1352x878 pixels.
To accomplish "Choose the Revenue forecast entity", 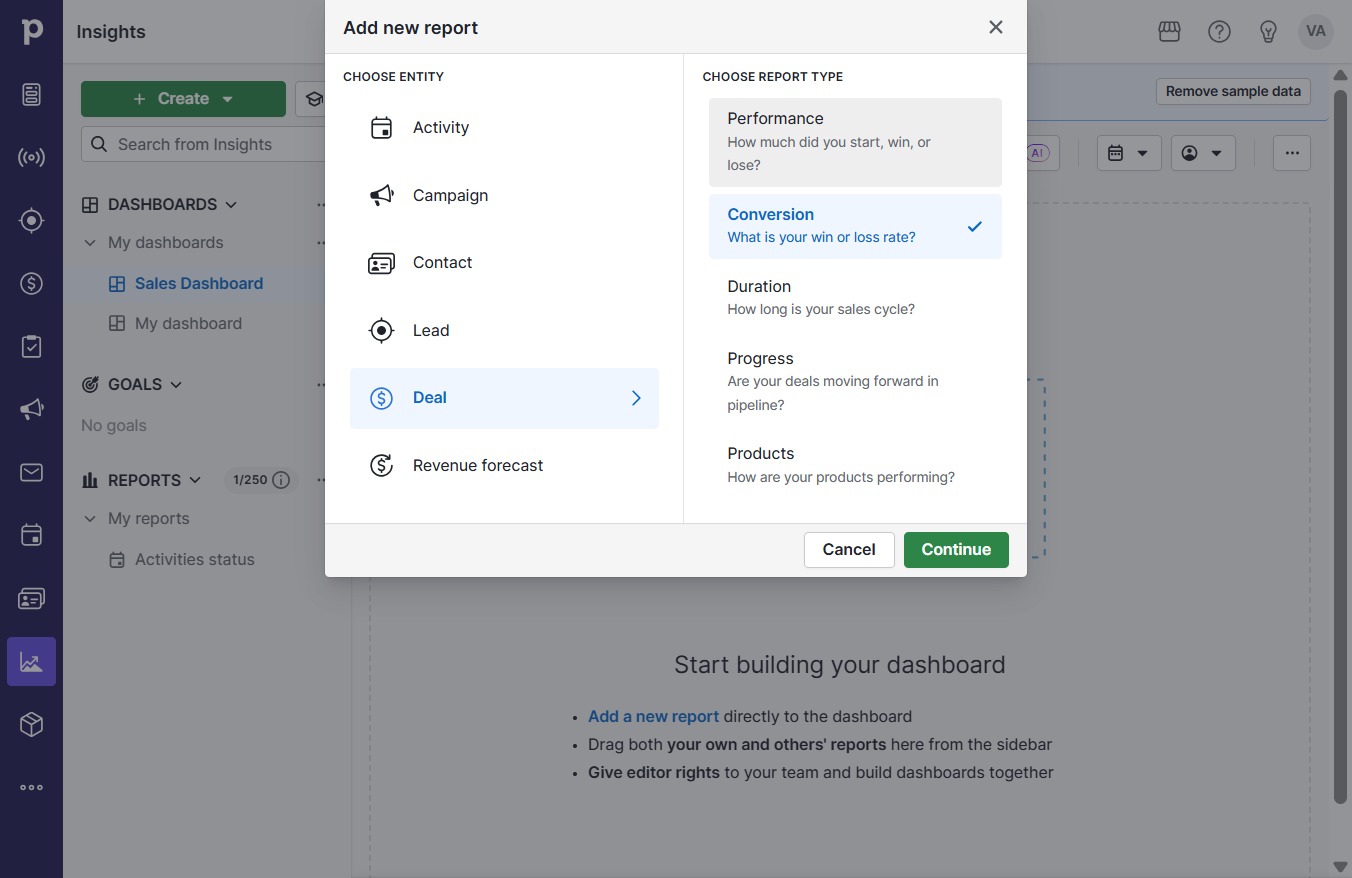I will tap(504, 466).
